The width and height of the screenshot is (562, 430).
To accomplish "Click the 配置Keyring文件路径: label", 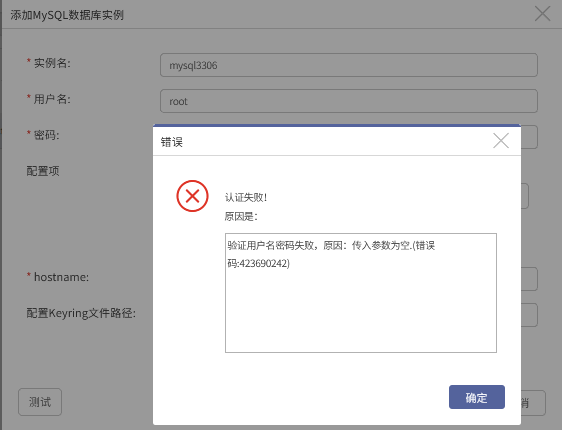I will (x=81, y=313).
